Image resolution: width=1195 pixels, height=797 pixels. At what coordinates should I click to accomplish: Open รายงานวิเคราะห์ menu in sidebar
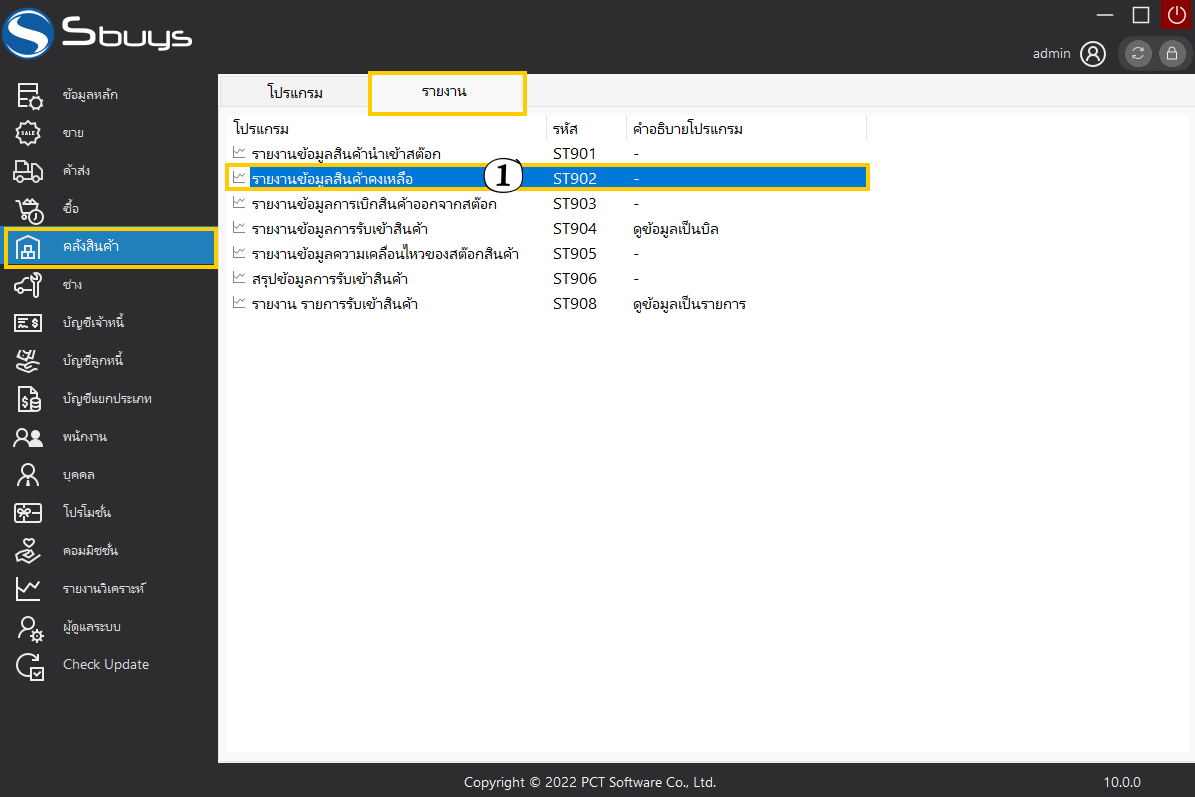coord(110,589)
